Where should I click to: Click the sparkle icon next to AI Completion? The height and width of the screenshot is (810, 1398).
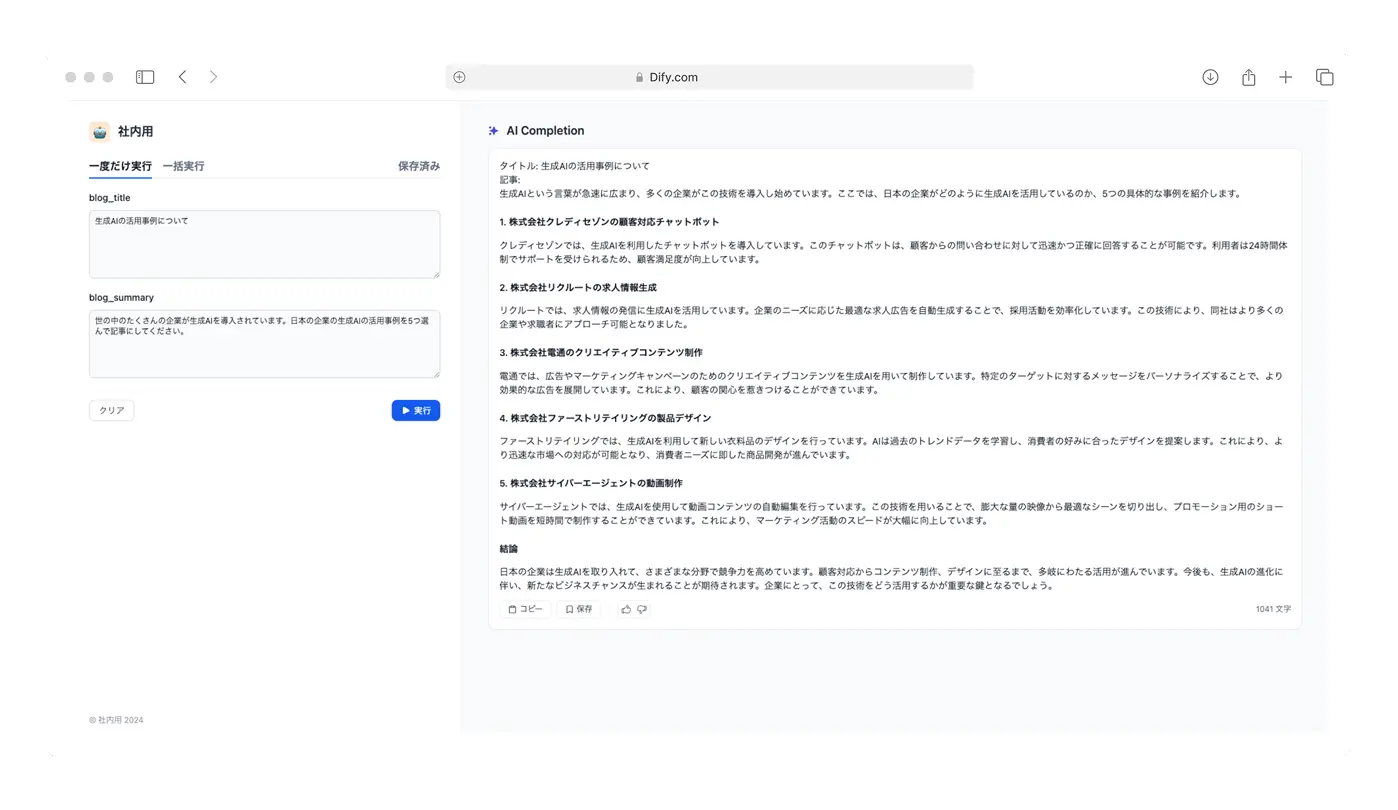pyautogui.click(x=492, y=130)
